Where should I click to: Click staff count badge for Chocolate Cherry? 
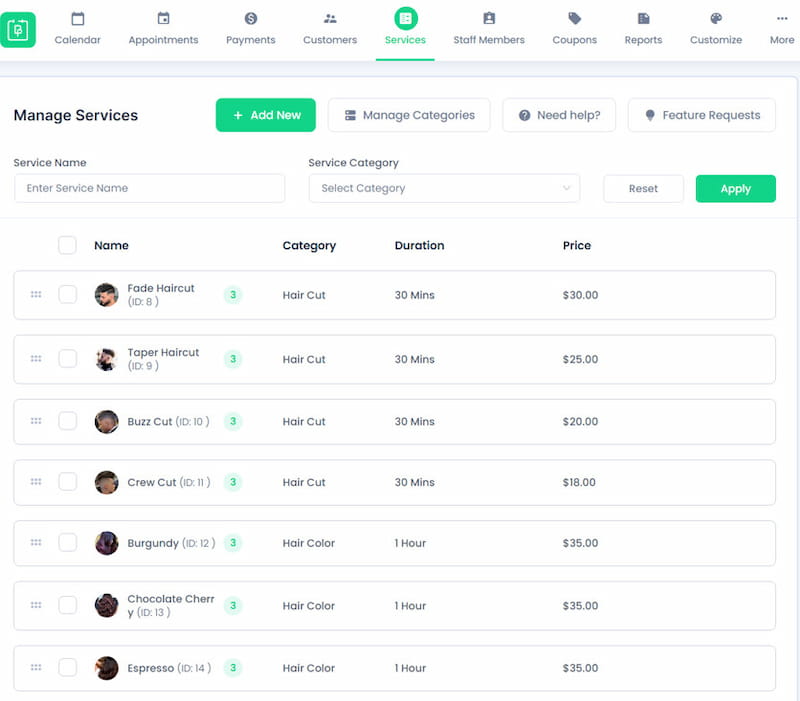tap(233, 606)
